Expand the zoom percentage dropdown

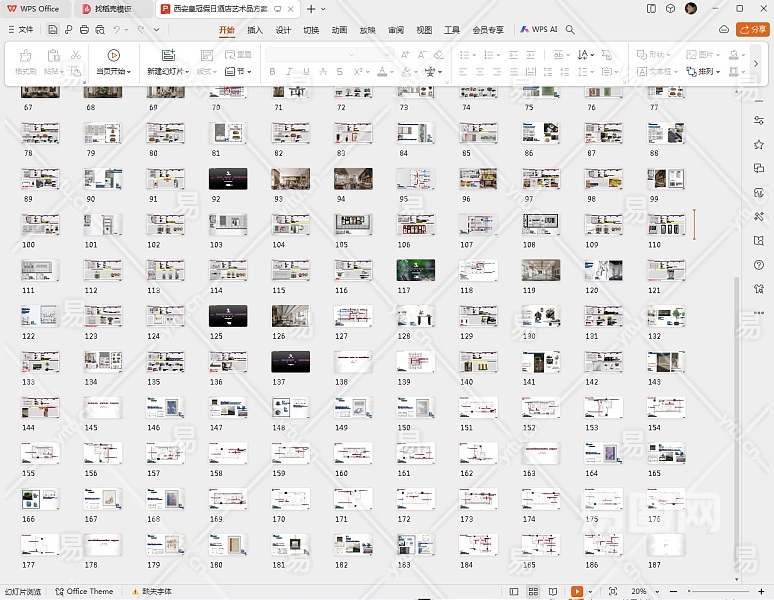(657, 592)
